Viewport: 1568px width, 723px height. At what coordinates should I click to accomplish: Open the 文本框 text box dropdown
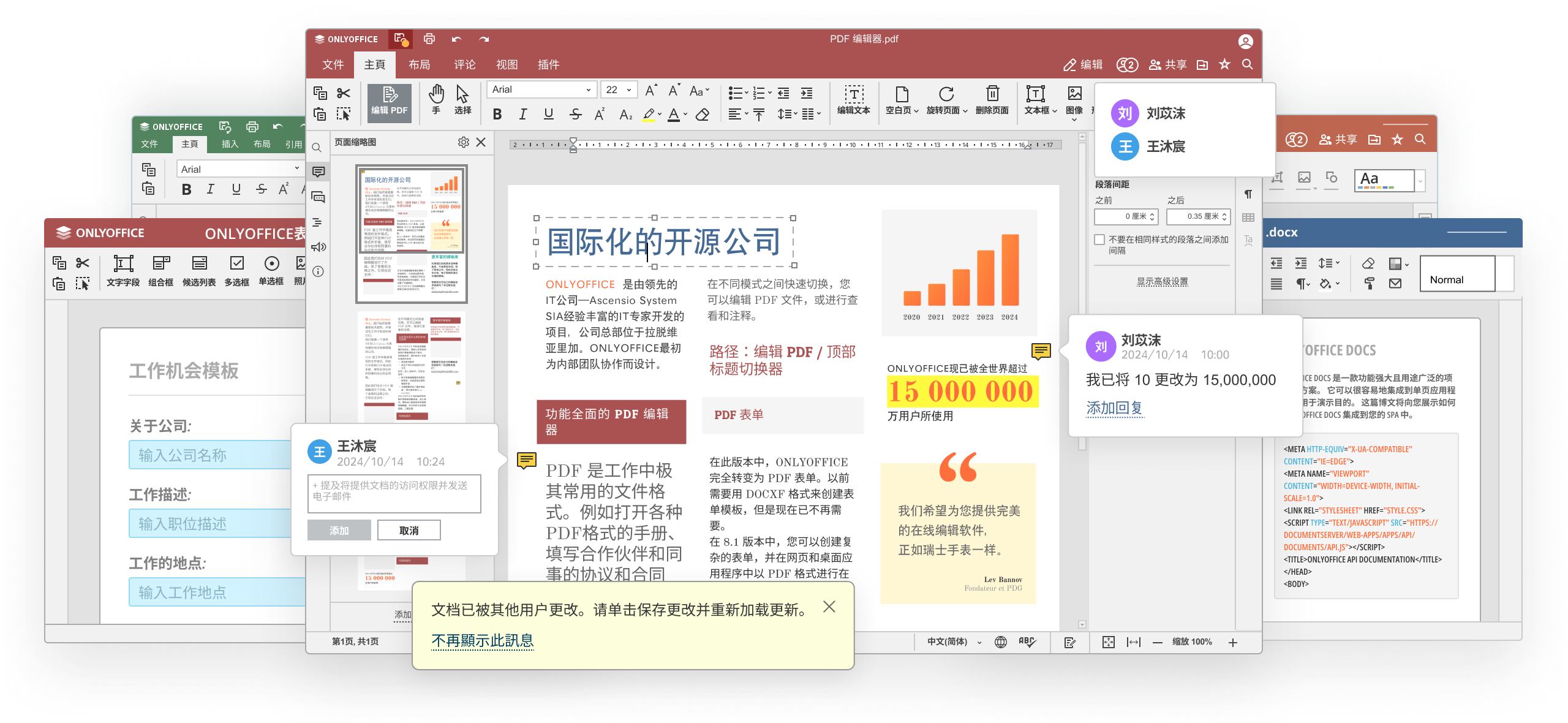(x=1041, y=100)
